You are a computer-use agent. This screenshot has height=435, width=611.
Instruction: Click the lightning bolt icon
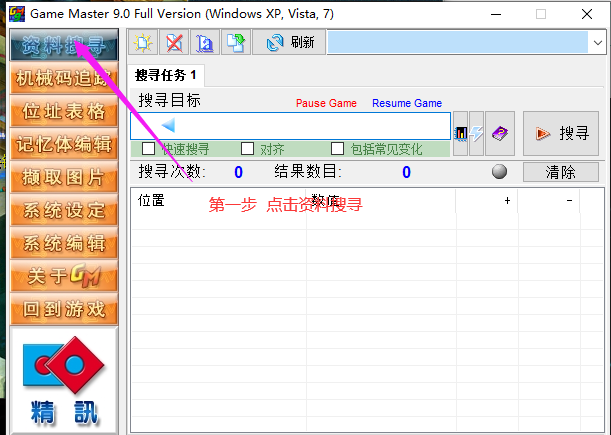point(476,133)
